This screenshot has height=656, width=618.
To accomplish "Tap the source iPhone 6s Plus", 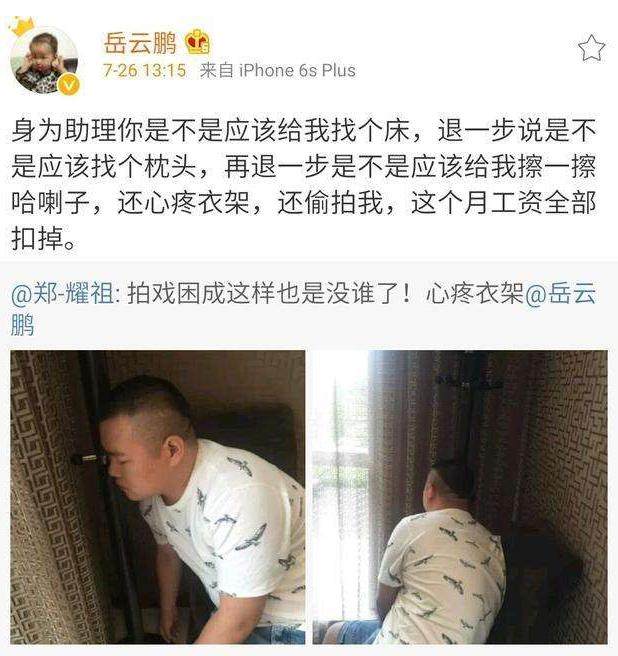I will (x=297, y=70).
